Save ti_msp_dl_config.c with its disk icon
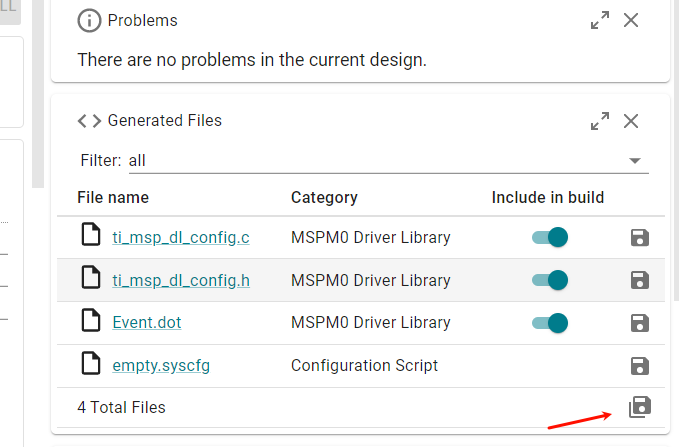 tap(640, 238)
